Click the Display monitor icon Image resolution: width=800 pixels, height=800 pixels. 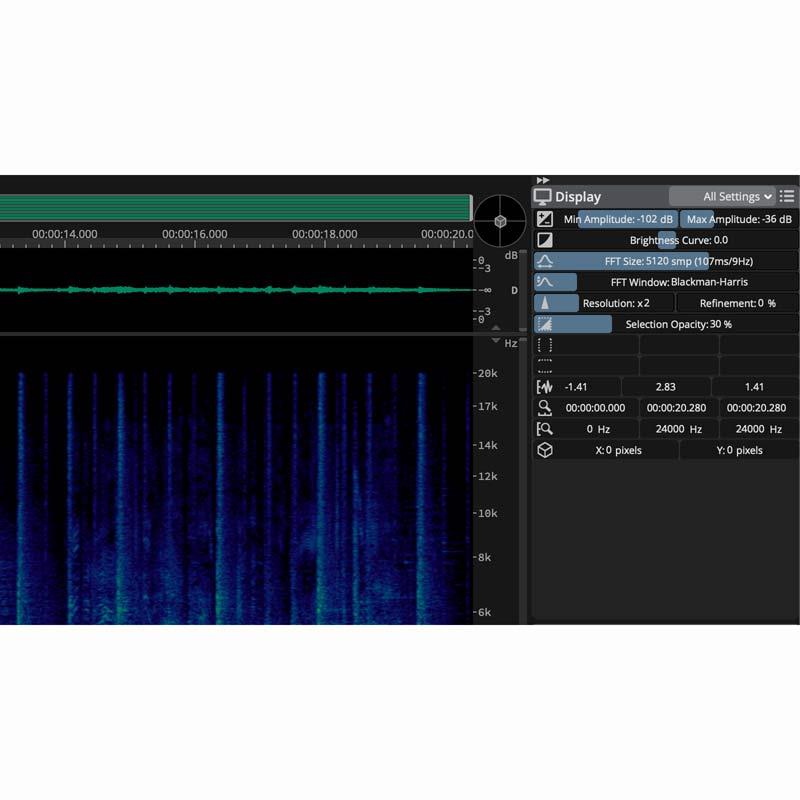point(543,197)
